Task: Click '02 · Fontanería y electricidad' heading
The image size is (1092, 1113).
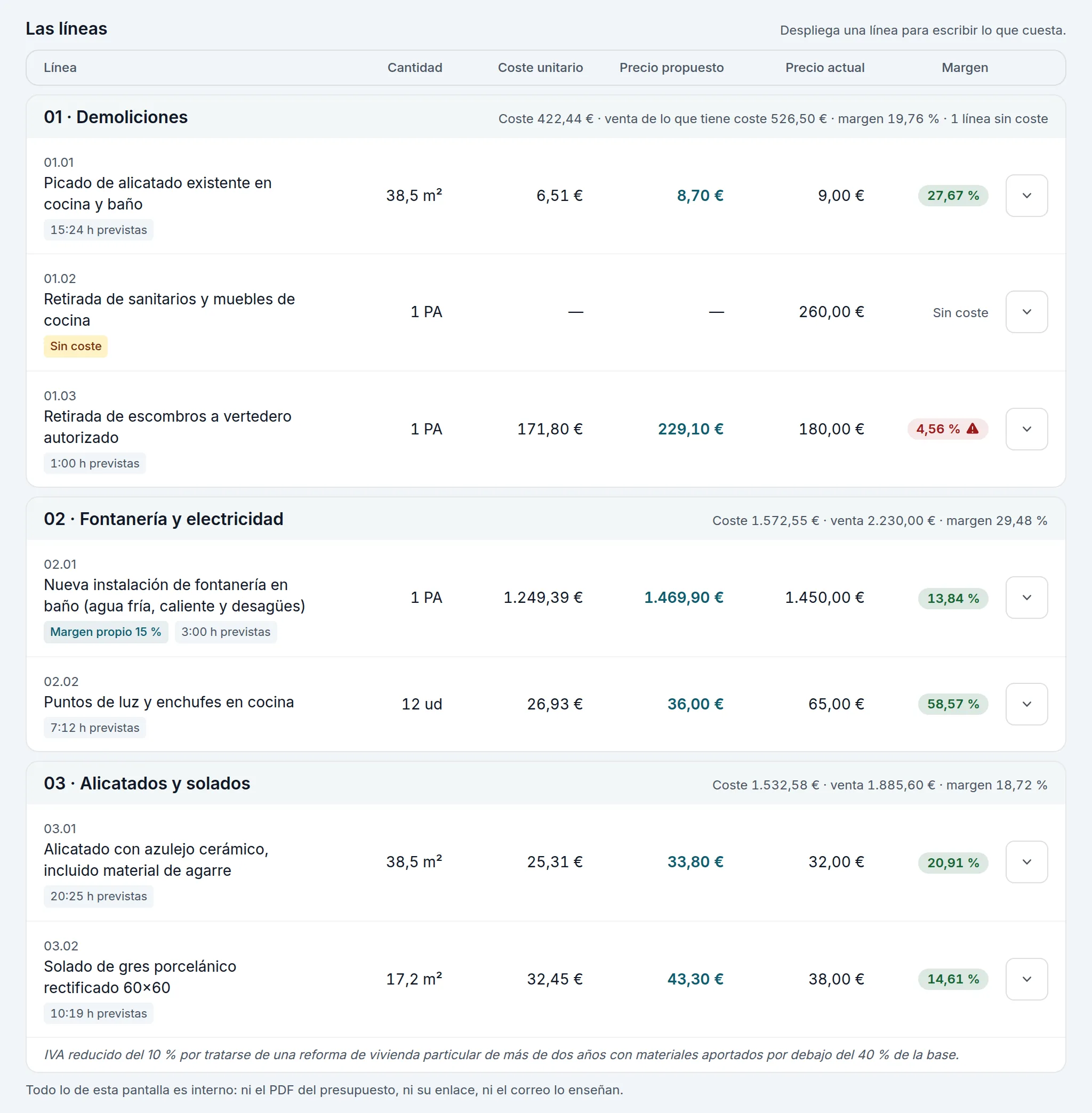Action: 164,519
